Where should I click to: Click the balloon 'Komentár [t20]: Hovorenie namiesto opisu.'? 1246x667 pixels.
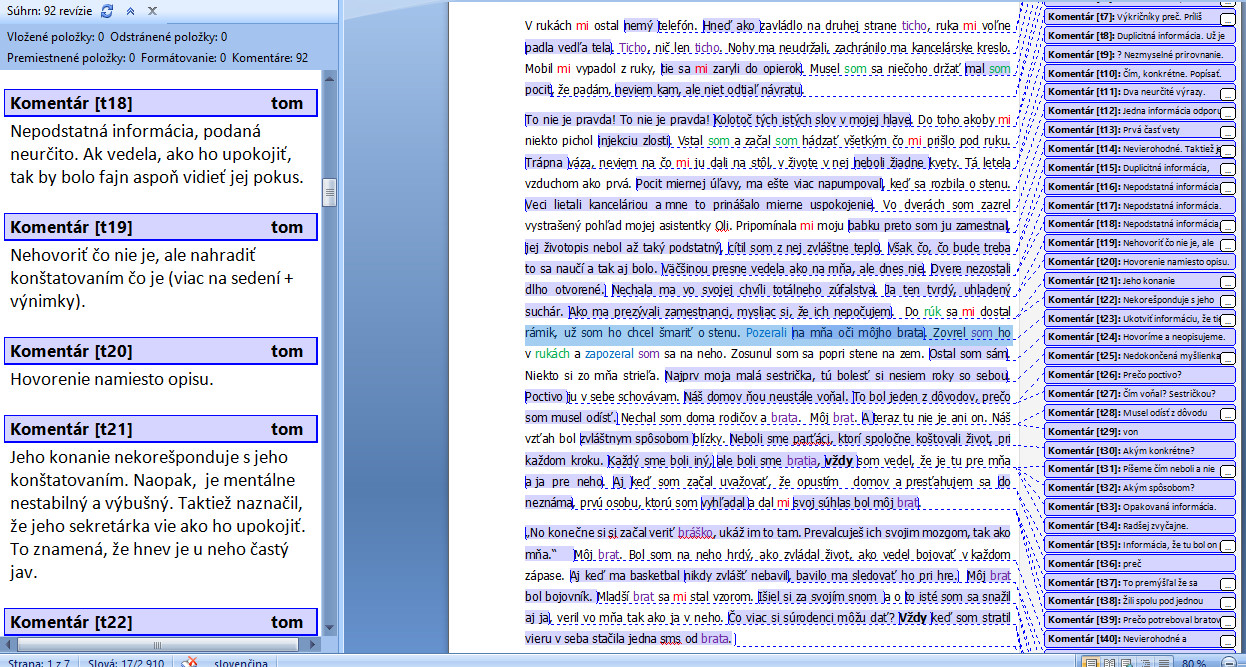pos(1140,261)
